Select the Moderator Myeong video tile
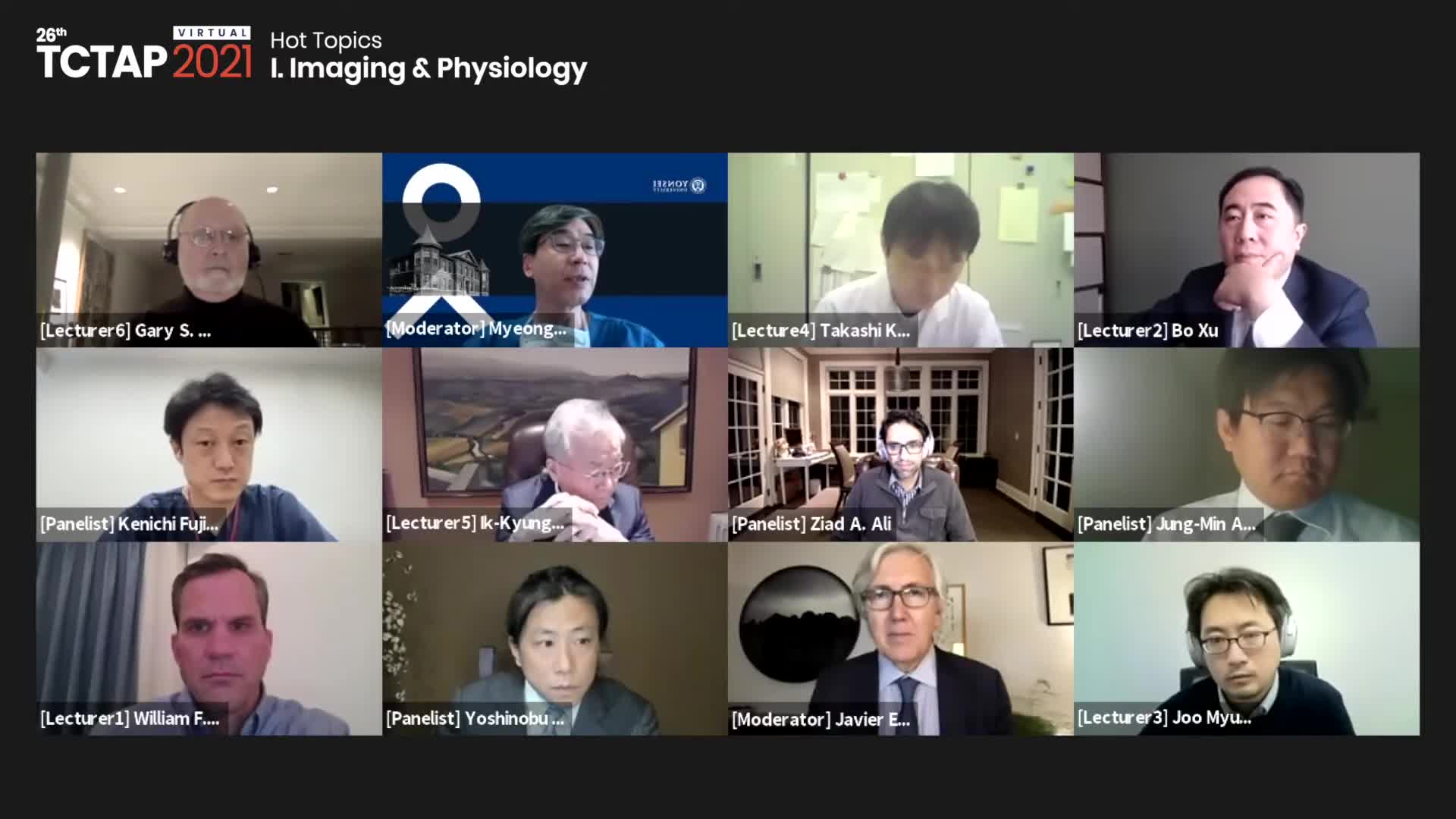Viewport: 1456px width, 819px height. (555, 249)
